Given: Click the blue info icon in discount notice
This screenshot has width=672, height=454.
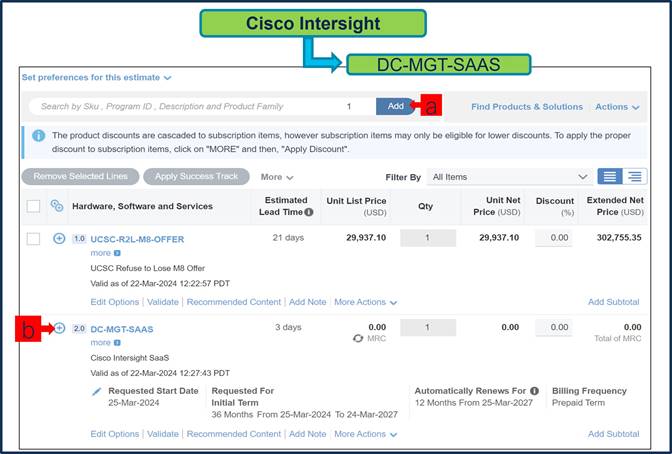Looking at the screenshot, I should (x=39, y=136).
